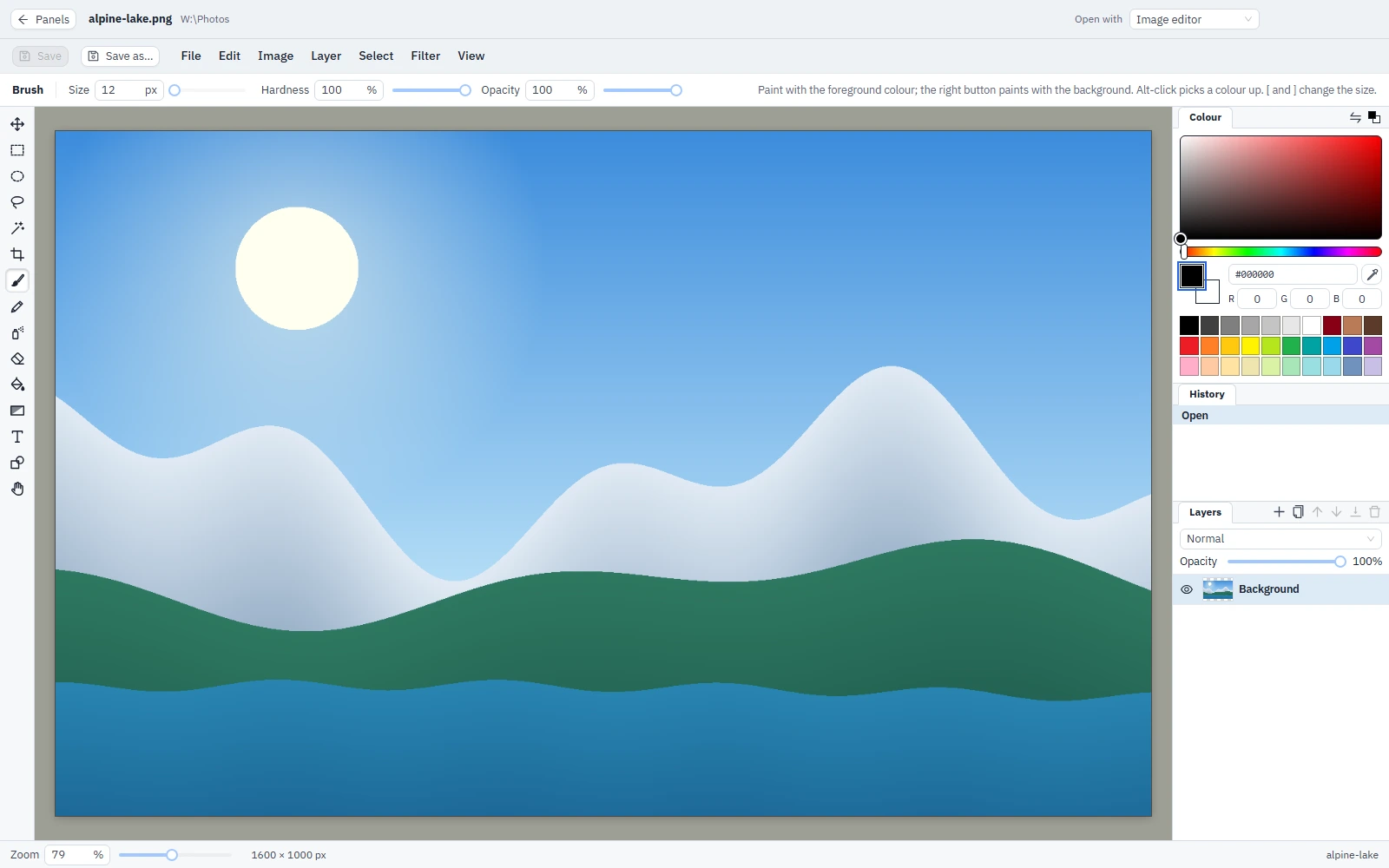Screen dimensions: 1389x868
Task: Select the Open history entry
Action: 1280,416
